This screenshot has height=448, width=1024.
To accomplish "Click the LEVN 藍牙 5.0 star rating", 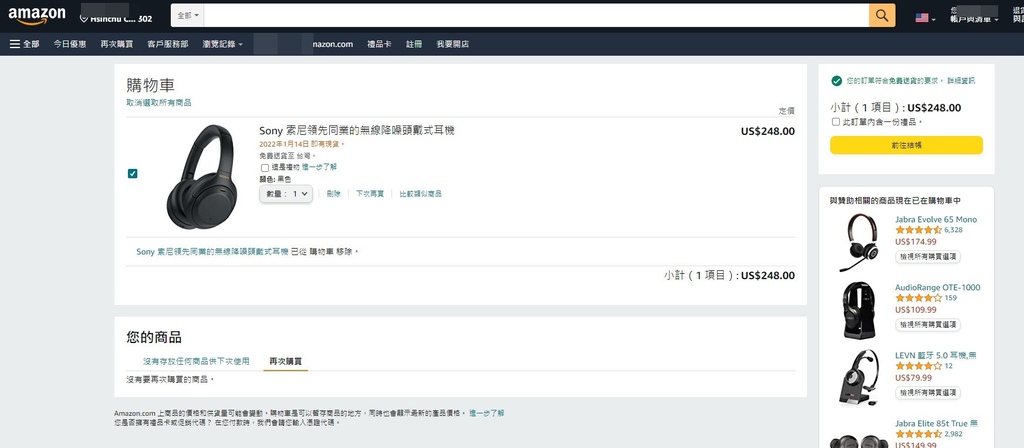I will tap(918, 366).
